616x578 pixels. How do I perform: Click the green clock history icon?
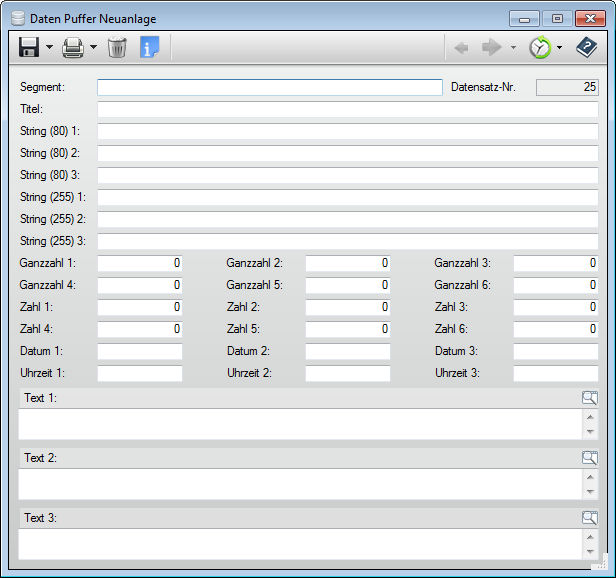pos(540,47)
